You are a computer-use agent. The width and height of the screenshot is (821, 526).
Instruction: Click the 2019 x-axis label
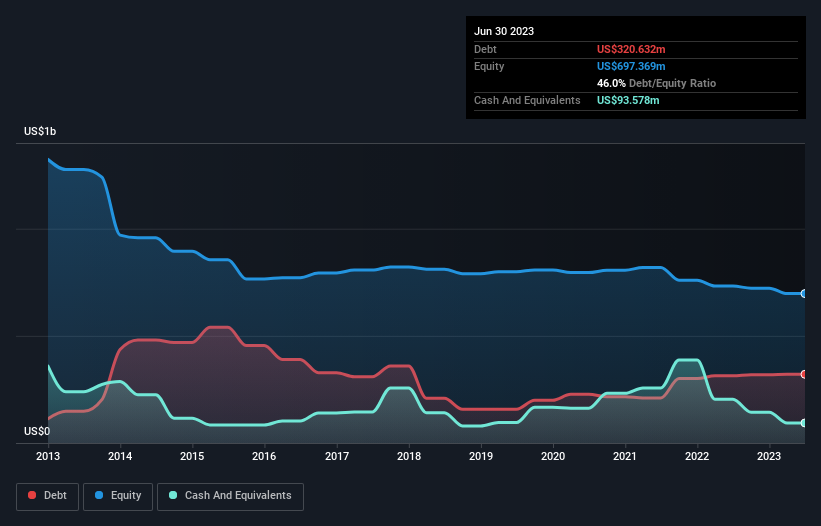[x=481, y=456]
